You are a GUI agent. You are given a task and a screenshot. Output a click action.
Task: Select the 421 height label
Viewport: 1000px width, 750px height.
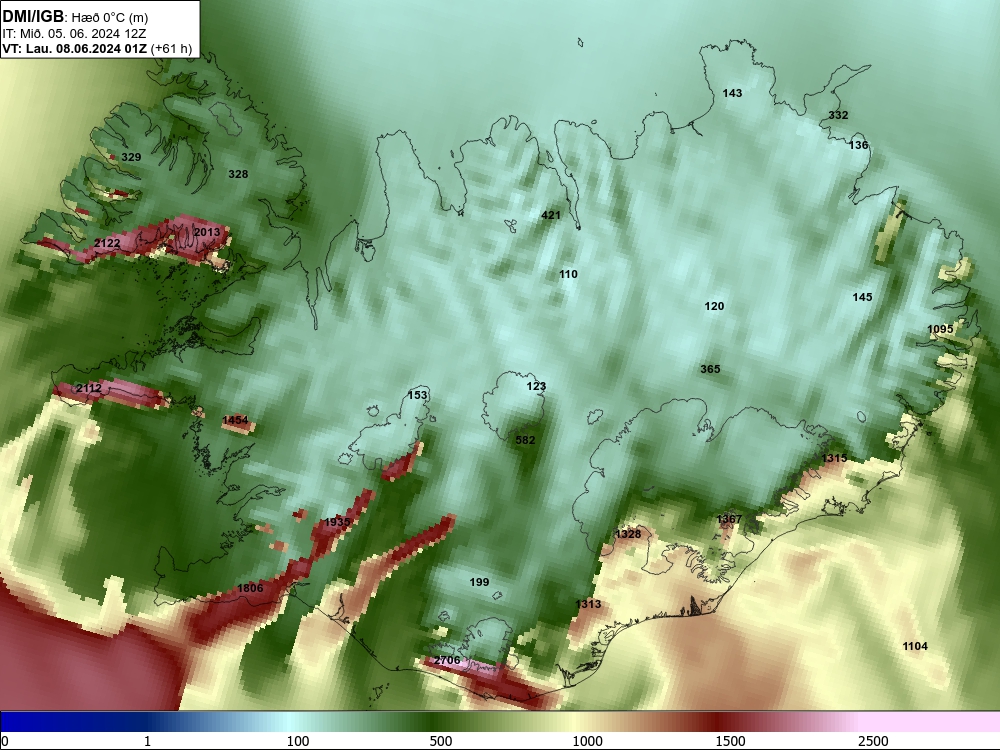coord(550,215)
